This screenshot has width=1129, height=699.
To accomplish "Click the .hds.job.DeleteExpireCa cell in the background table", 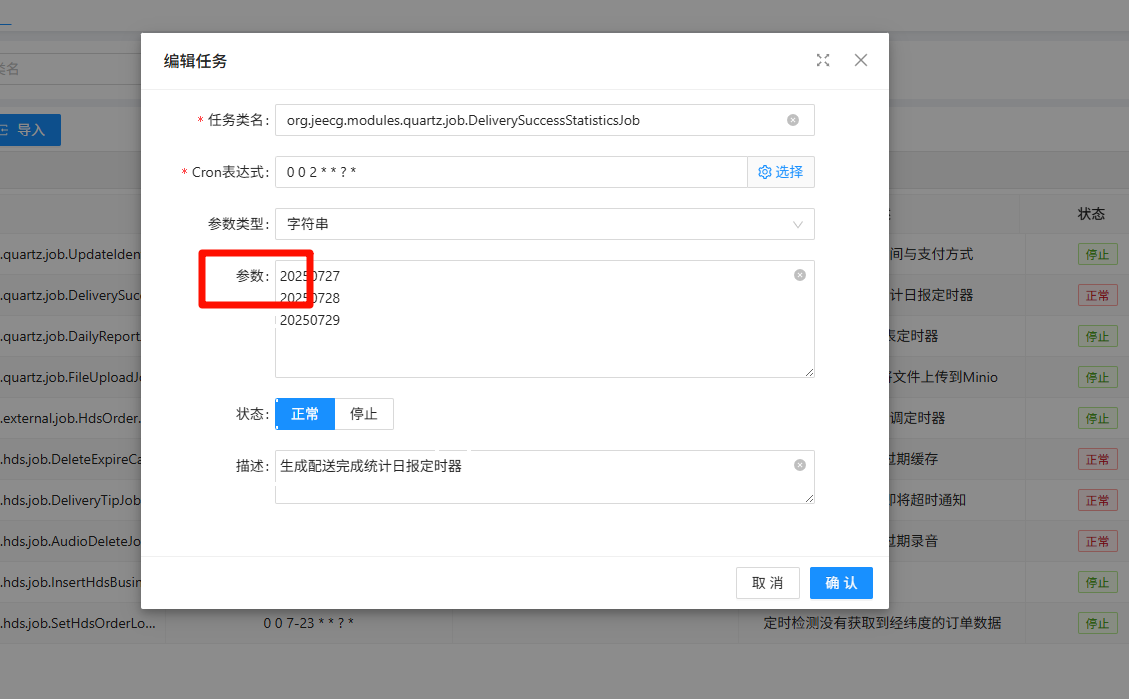I will (x=71, y=459).
